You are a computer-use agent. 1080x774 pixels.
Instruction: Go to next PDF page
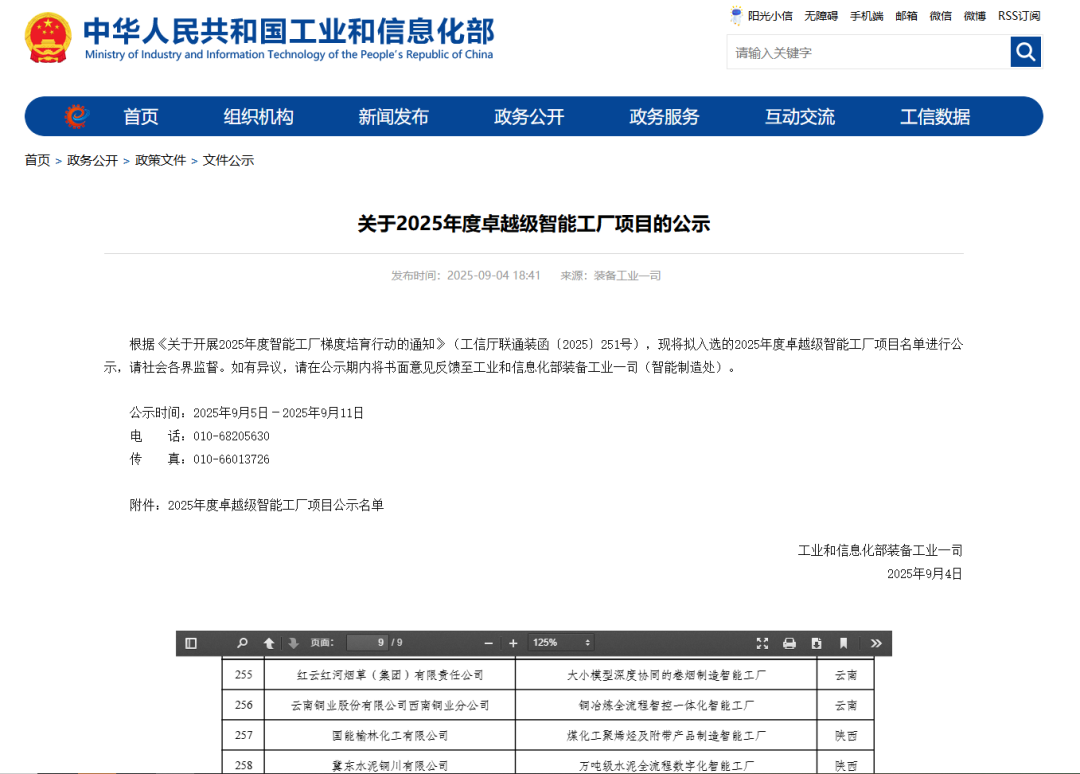(293, 643)
